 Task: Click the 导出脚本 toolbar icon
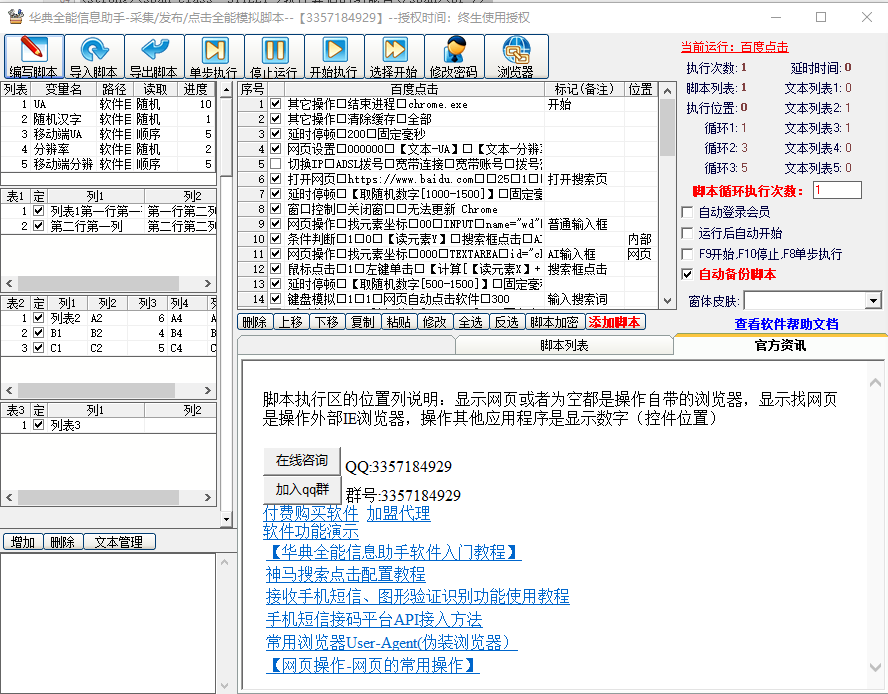click(x=154, y=57)
